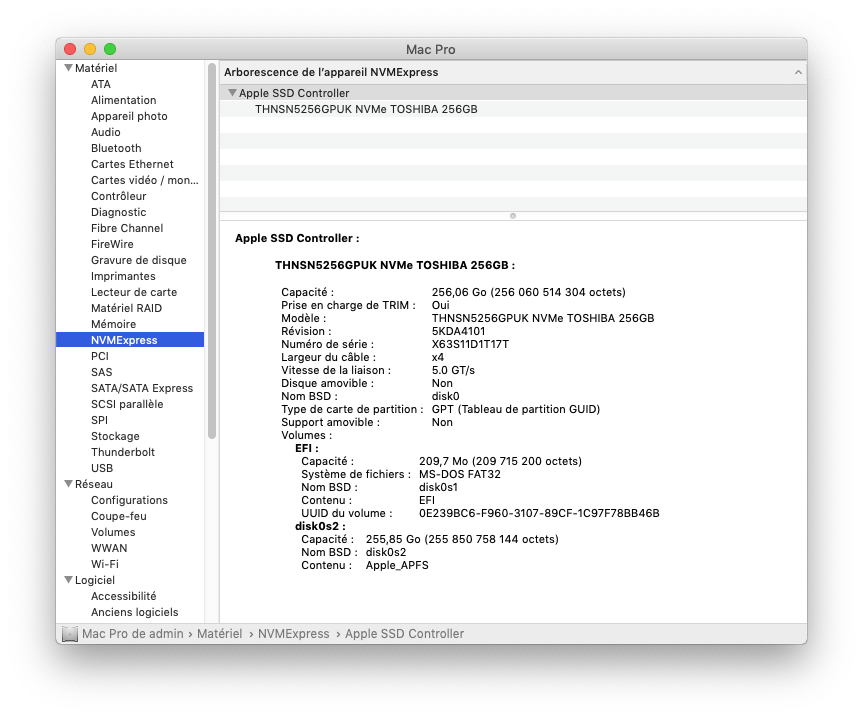This screenshot has height=718, width=863.
Task: Select Coupe-feu under Réseau
Action: click(x=119, y=516)
